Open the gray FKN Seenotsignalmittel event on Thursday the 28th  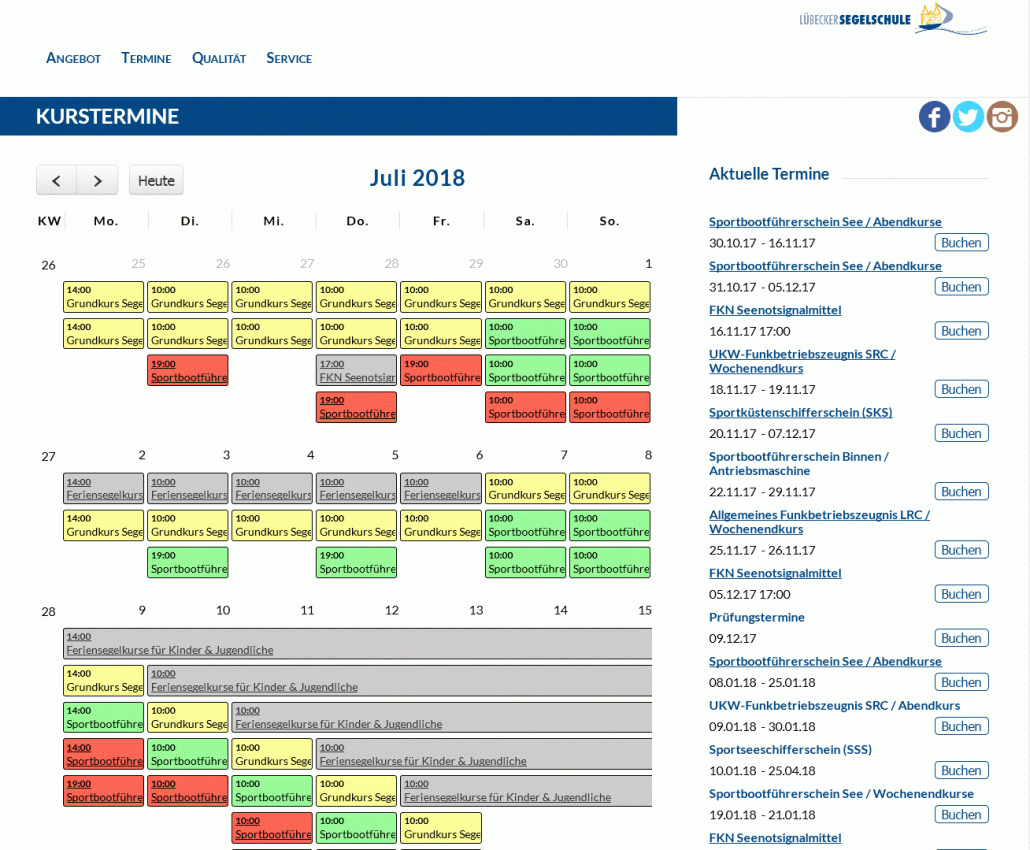pos(356,371)
